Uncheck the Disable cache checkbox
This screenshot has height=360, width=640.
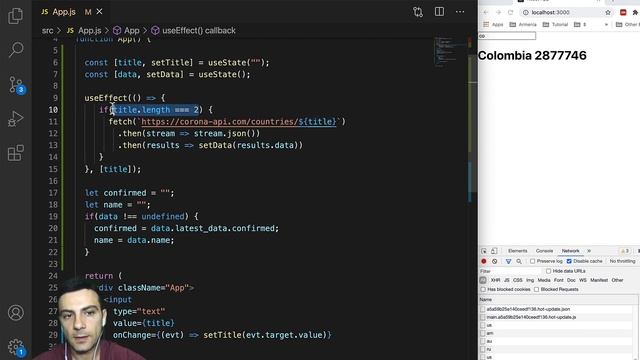click(x=569, y=261)
